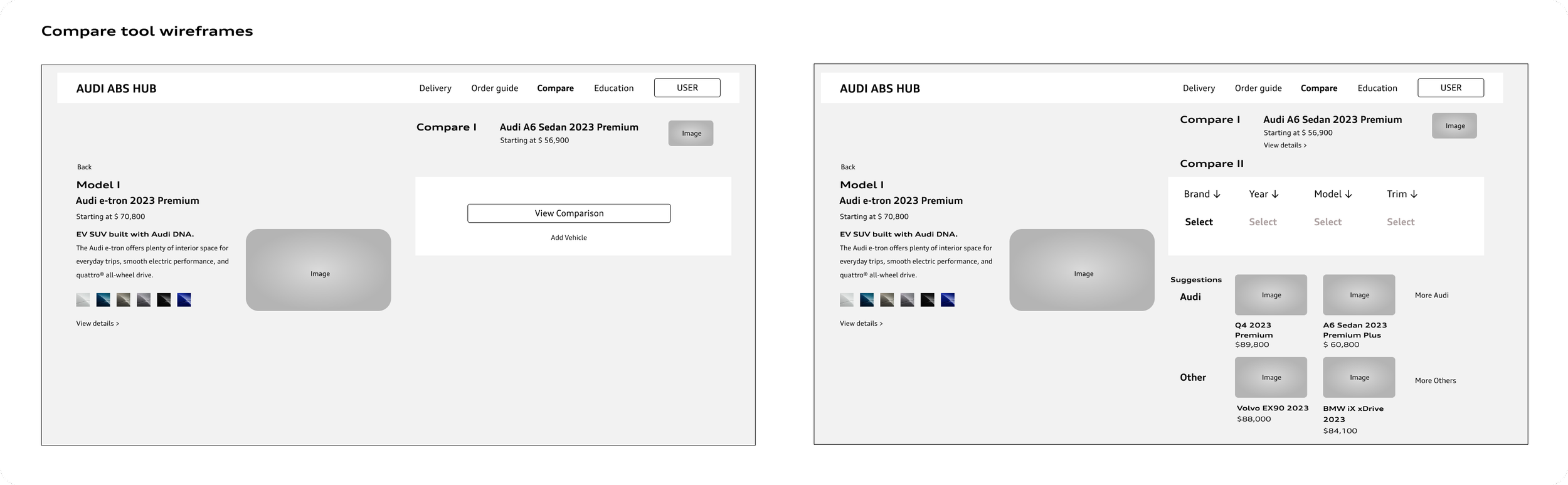Click e-tron large image in left wireframe
The height and width of the screenshot is (485, 1568).
(x=319, y=270)
